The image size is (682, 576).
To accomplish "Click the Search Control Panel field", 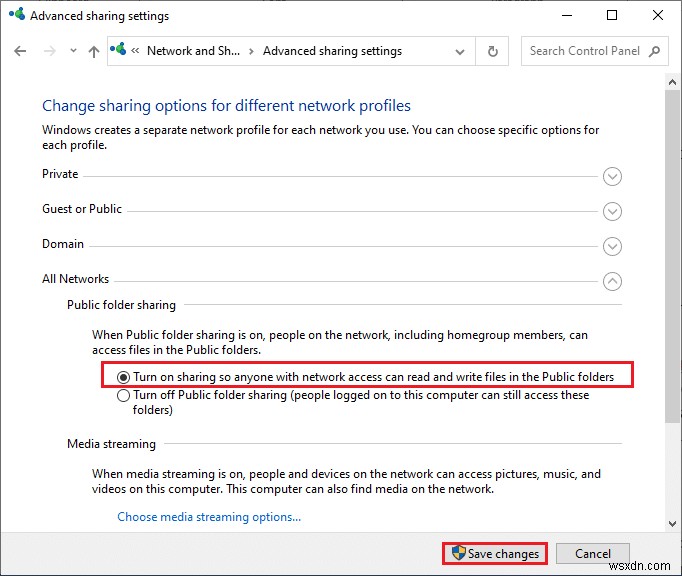I will coord(595,51).
